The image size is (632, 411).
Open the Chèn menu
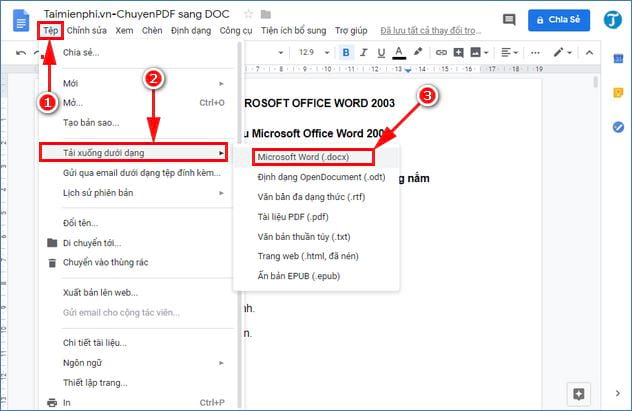pyautogui.click(x=152, y=31)
